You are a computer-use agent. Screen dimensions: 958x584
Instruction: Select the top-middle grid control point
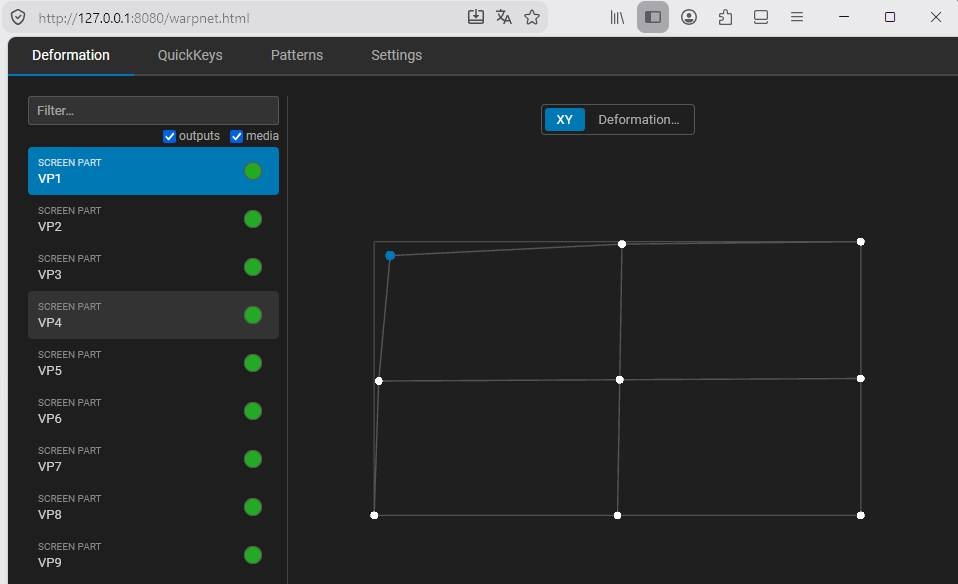[622, 244]
